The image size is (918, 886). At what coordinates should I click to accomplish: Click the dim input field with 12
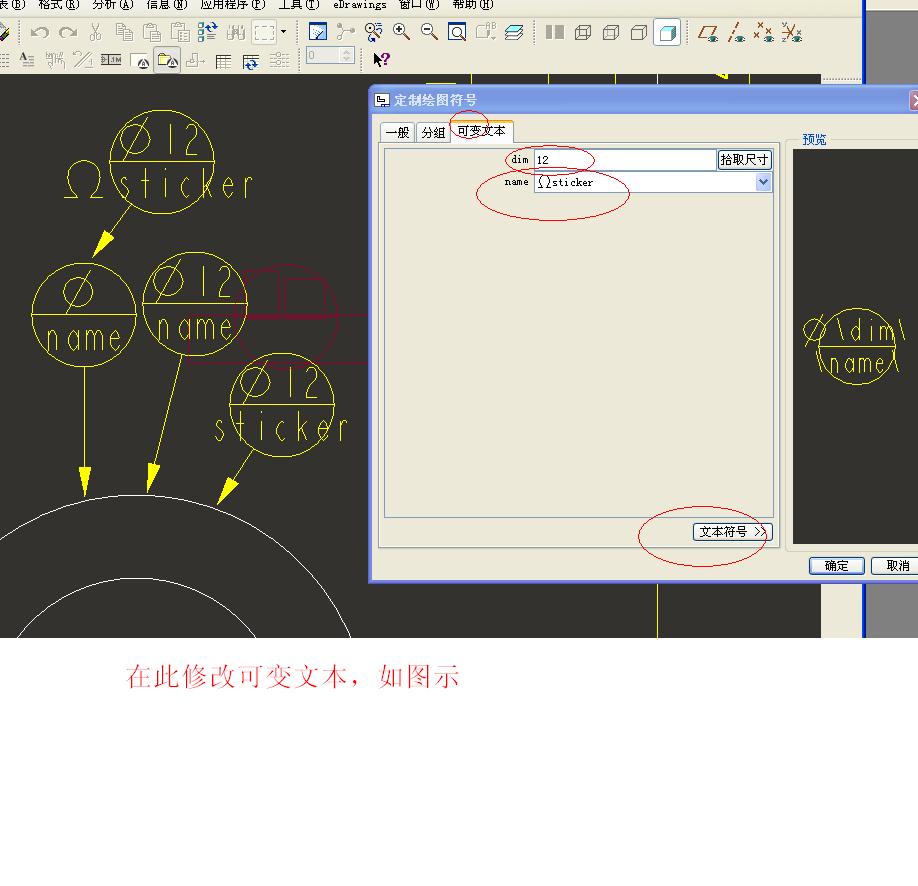(625, 160)
